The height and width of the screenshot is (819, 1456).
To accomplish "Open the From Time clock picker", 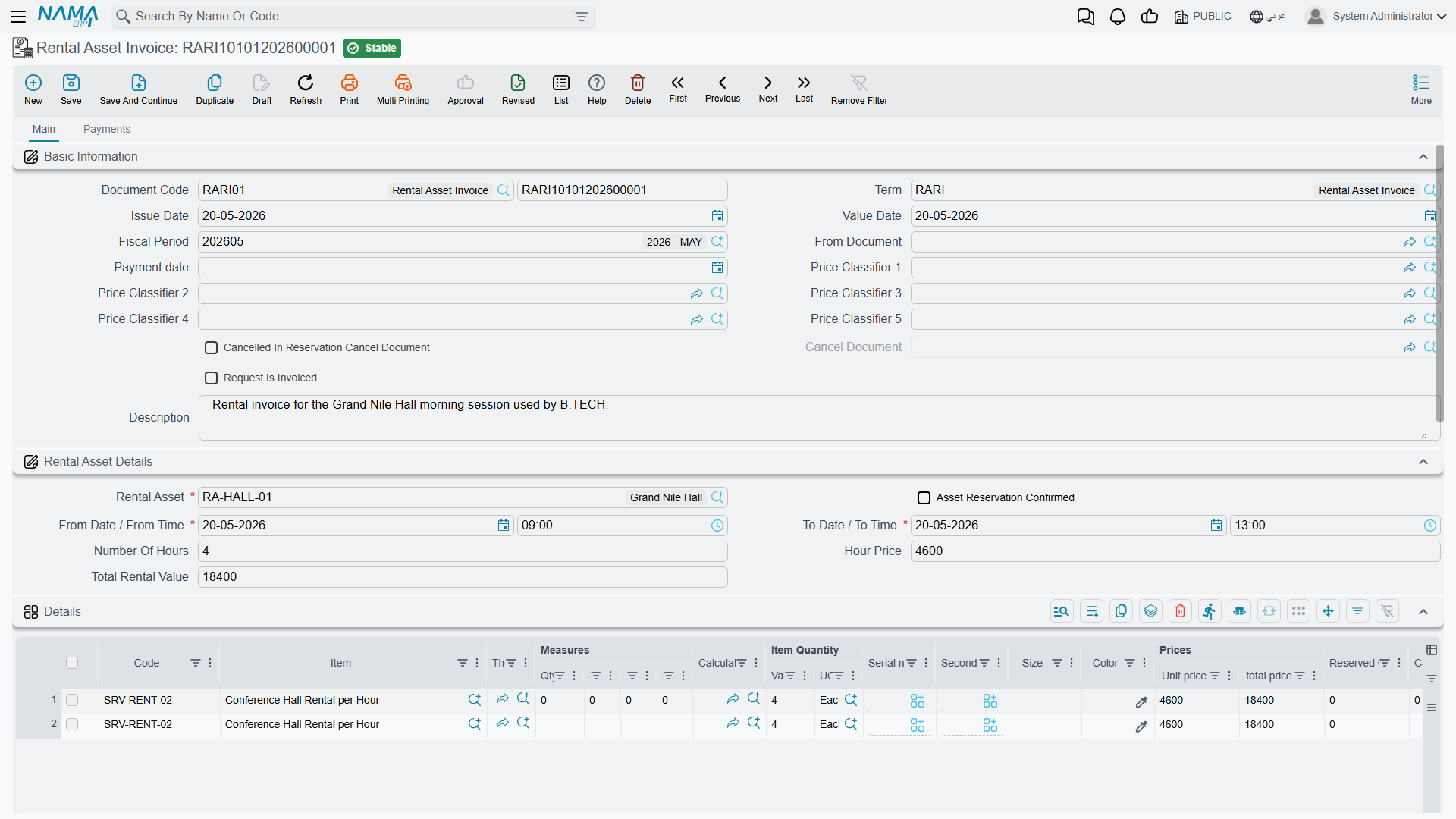I will coord(717,526).
